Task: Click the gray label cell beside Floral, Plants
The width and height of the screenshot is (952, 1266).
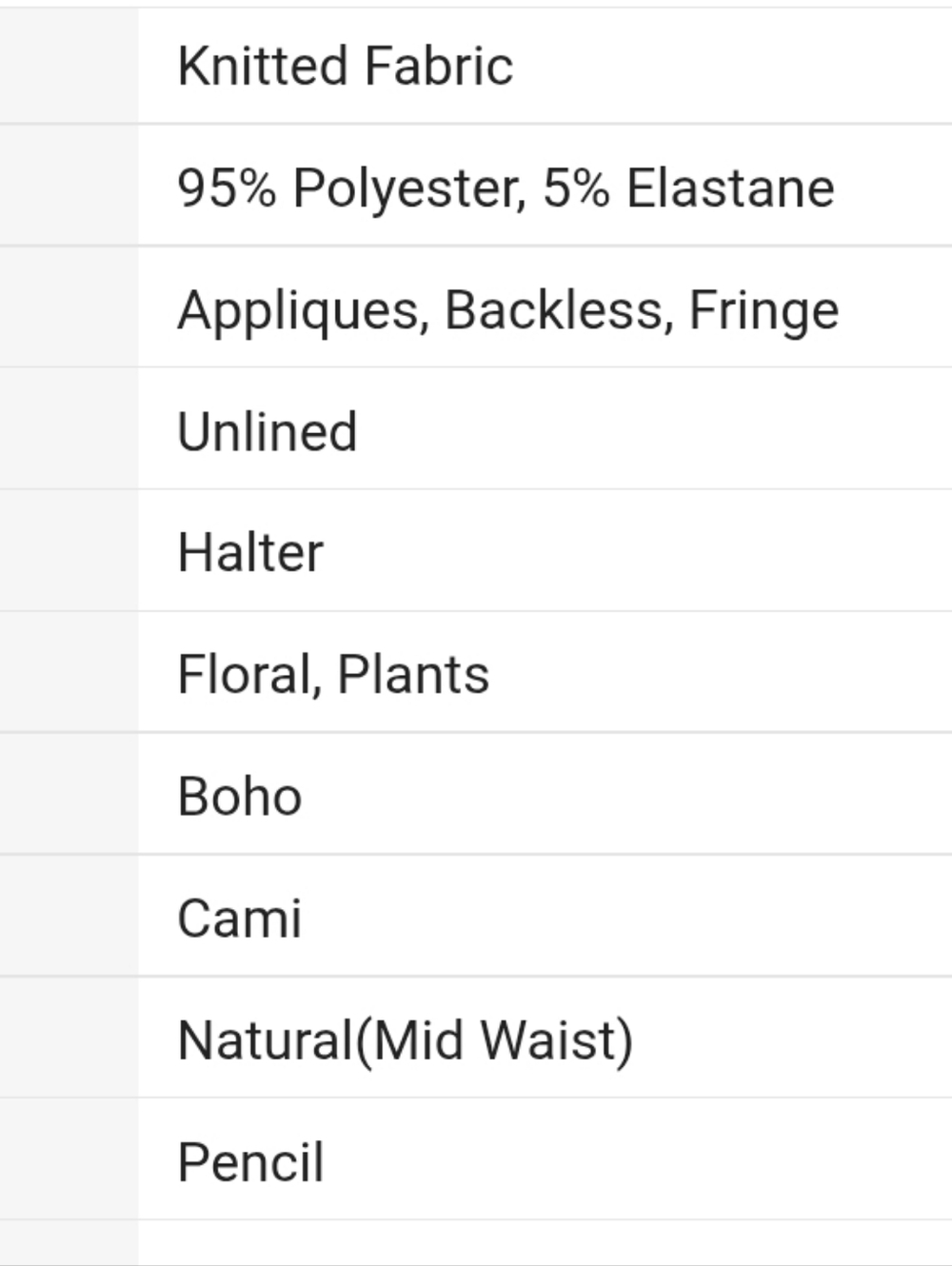Action: coord(69,672)
